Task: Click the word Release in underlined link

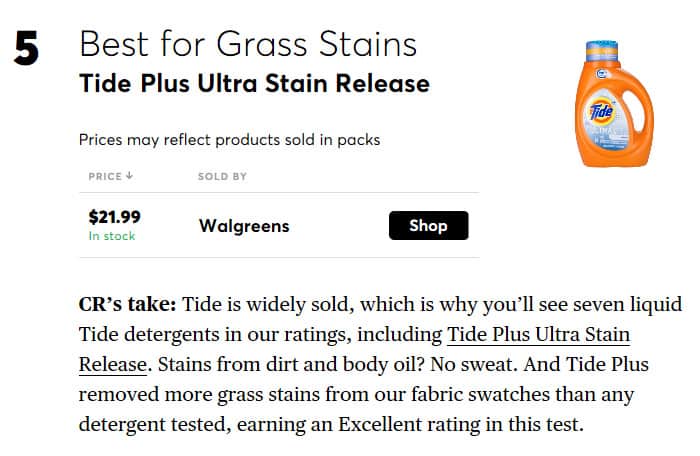Action: [112, 364]
